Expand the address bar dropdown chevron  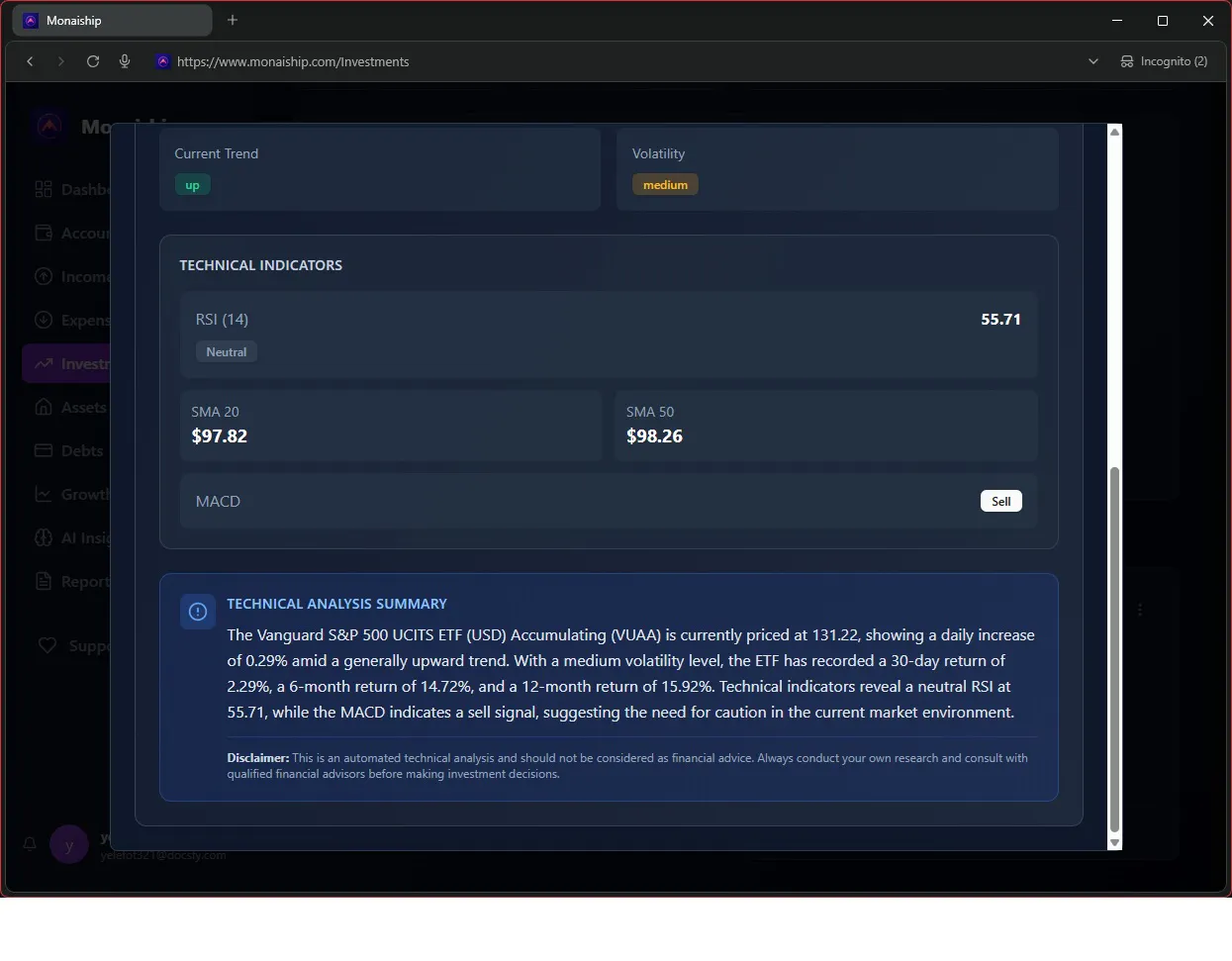click(1093, 61)
